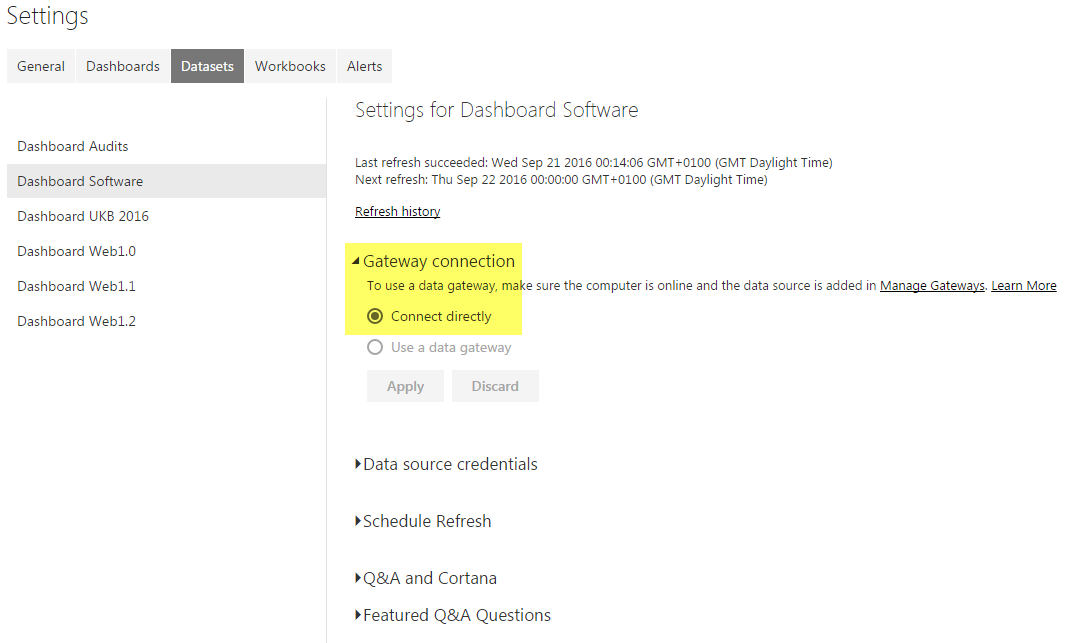Click the Discard button
Viewport: 1071px width, 643px height.
[x=495, y=386]
